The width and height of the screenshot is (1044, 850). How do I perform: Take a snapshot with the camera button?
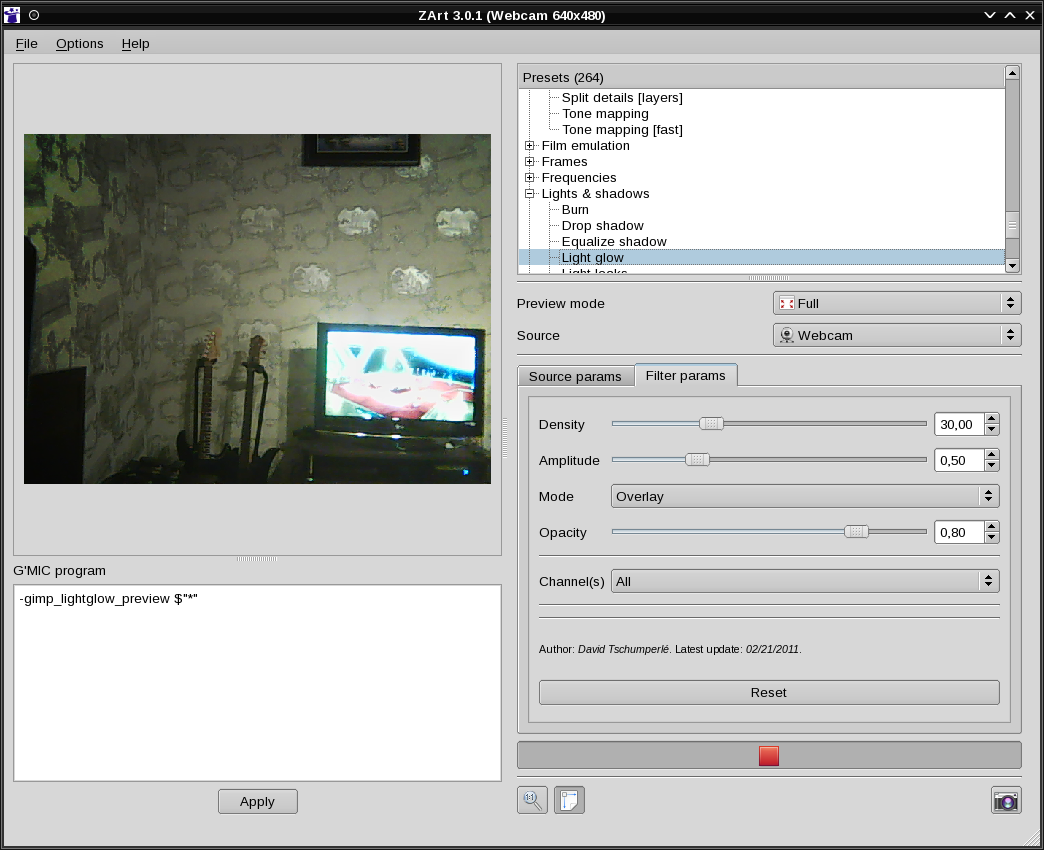point(1006,800)
